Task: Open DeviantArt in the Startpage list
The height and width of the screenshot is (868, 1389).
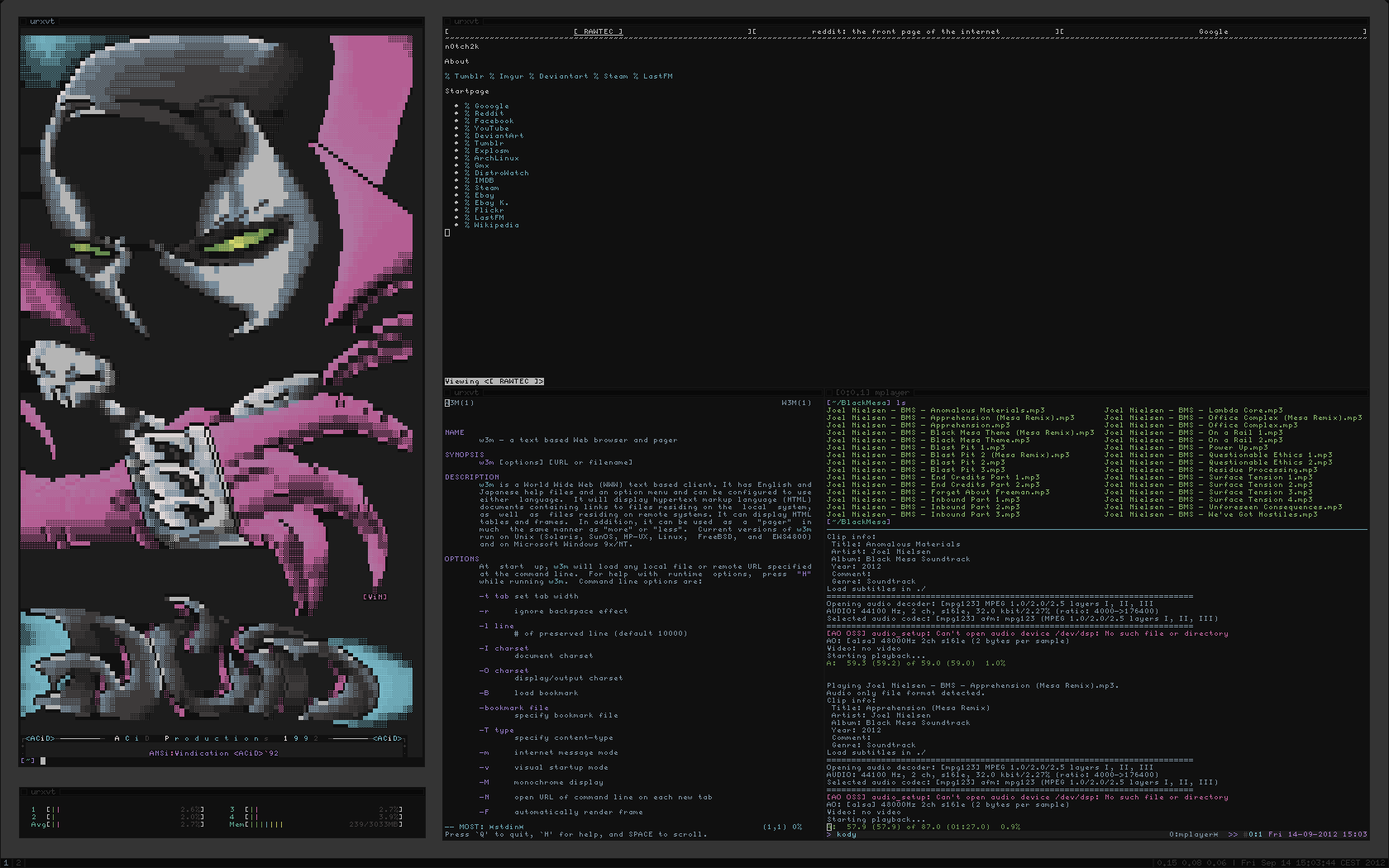Action: pos(499,136)
